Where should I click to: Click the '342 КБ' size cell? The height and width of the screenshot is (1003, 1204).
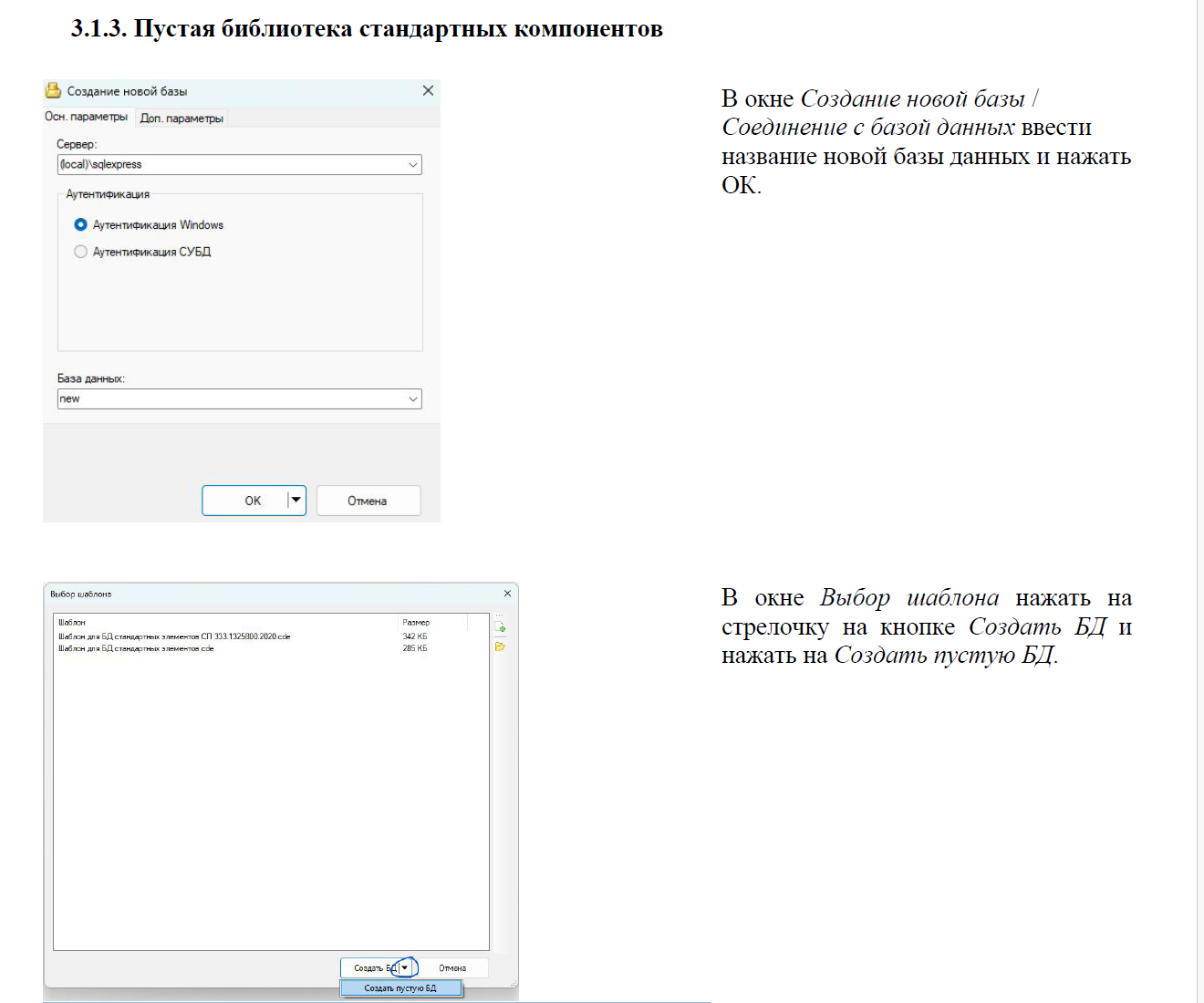415,636
